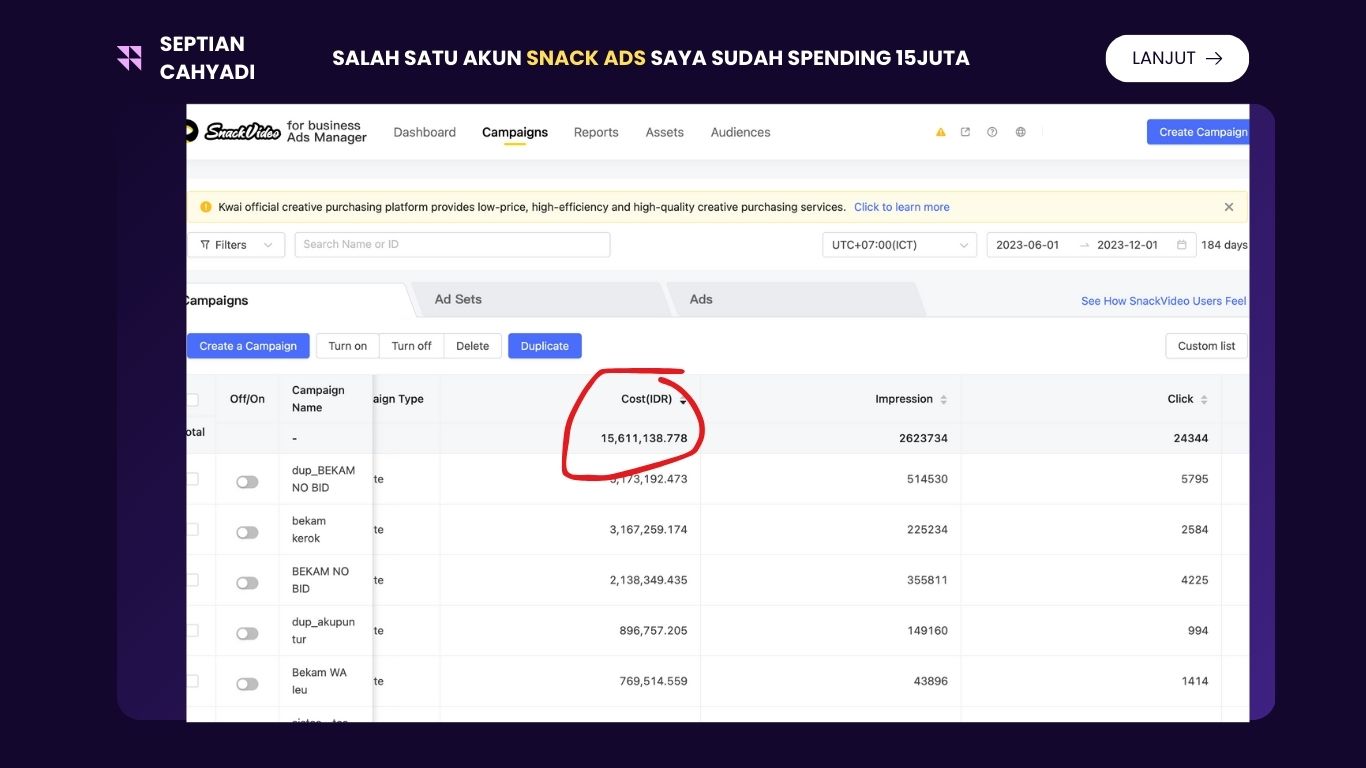Click the Cost(IDR) sort arrow
This screenshot has height=768, width=1366.
coord(683,400)
